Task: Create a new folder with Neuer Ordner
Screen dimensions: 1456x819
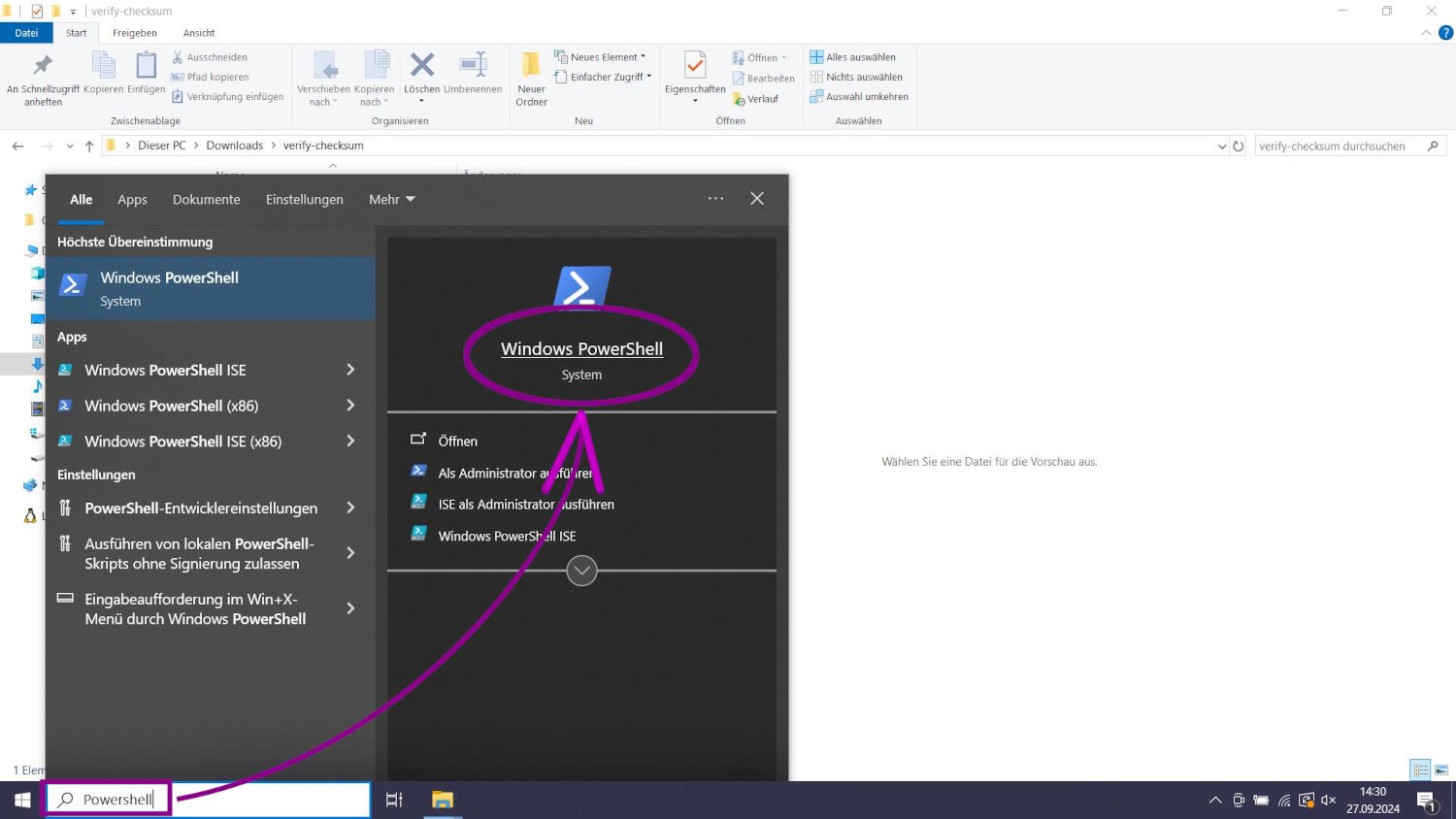Action: click(x=531, y=79)
